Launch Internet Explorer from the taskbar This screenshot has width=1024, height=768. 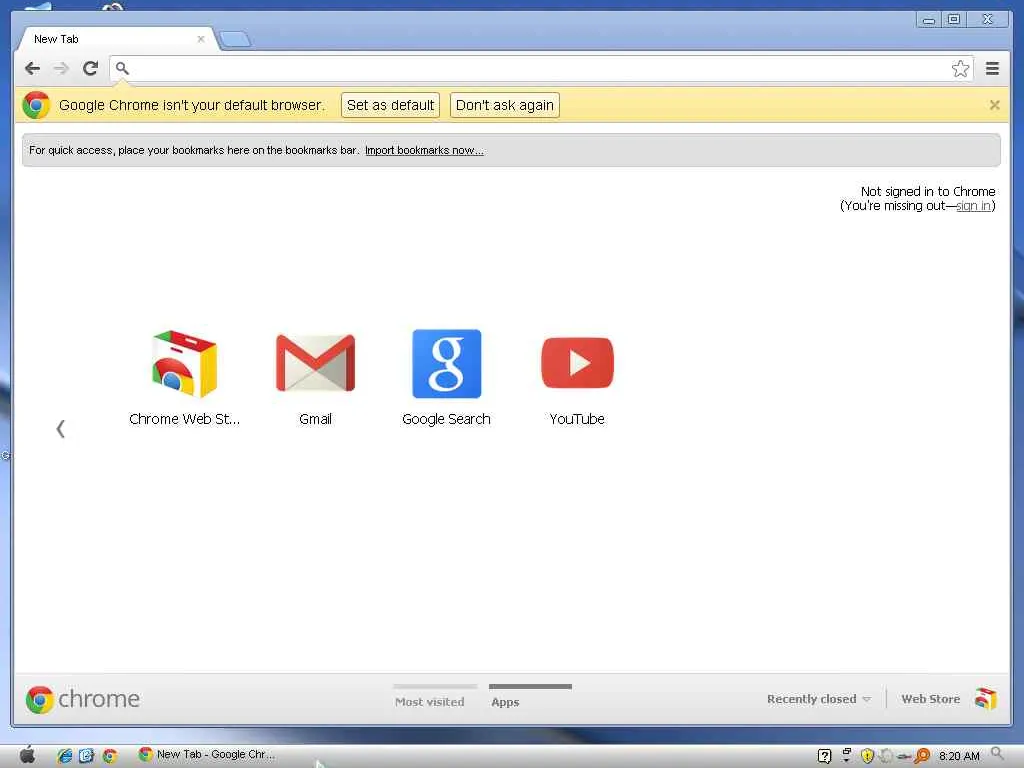click(65, 756)
